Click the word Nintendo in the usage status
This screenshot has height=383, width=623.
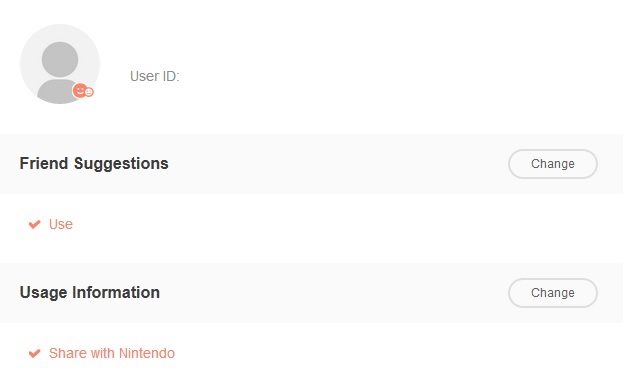[x=147, y=353]
